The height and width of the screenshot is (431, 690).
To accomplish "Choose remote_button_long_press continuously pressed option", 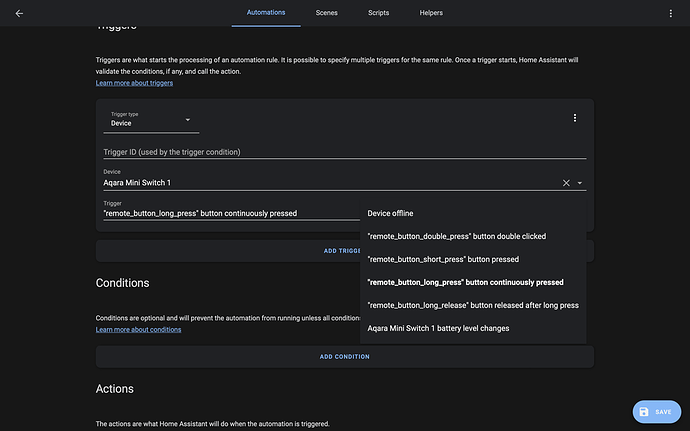I will click(x=473, y=282).
